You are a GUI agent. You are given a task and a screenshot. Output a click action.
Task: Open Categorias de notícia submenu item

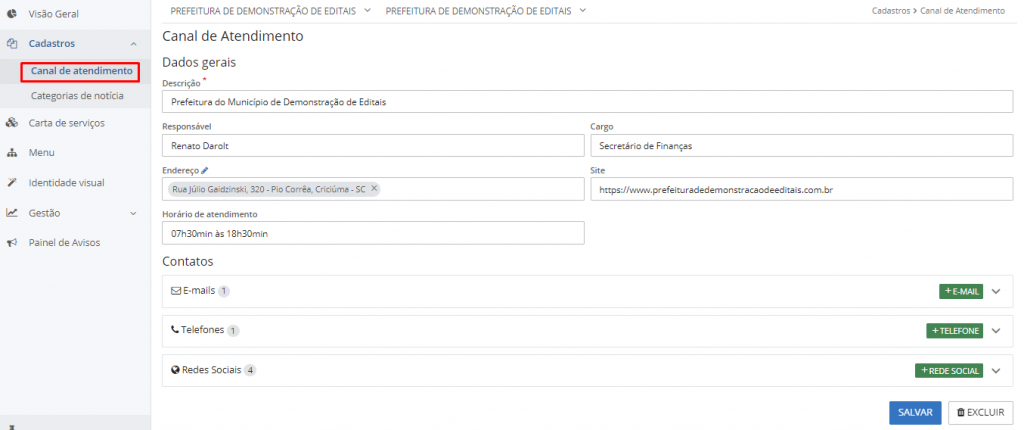pyautogui.click(x=77, y=96)
